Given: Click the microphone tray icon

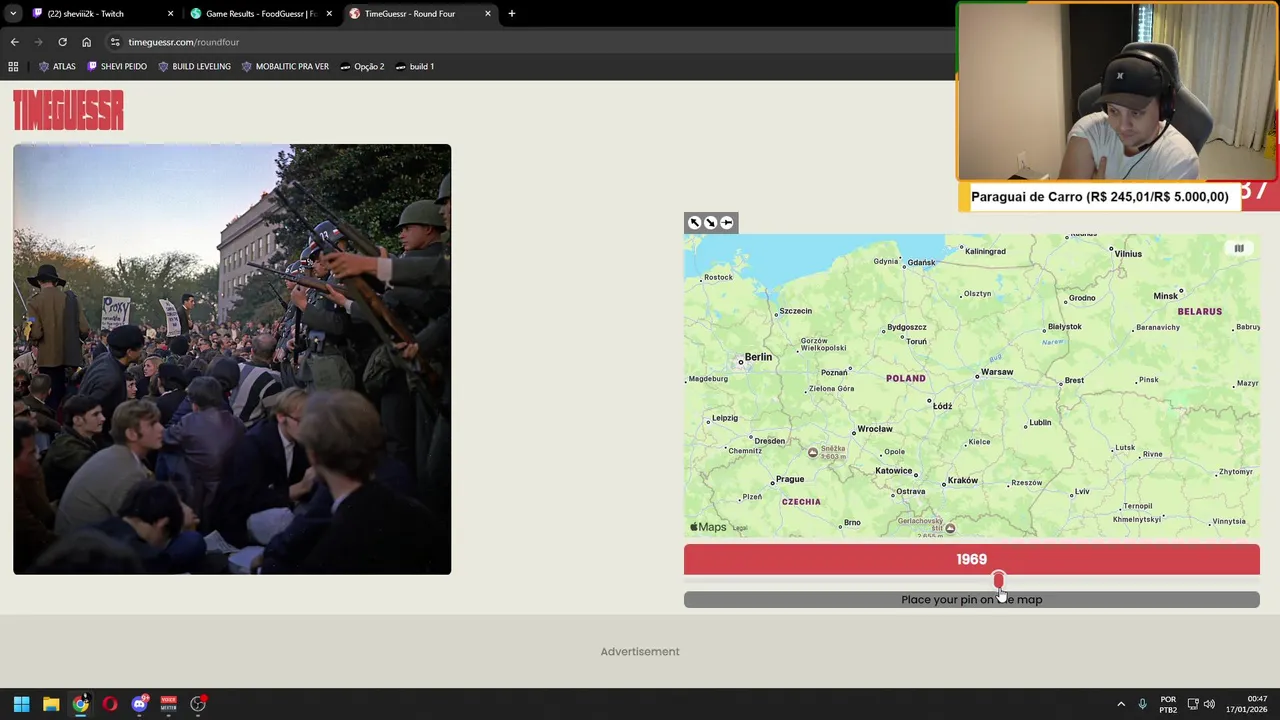Looking at the screenshot, I should [x=1142, y=704].
